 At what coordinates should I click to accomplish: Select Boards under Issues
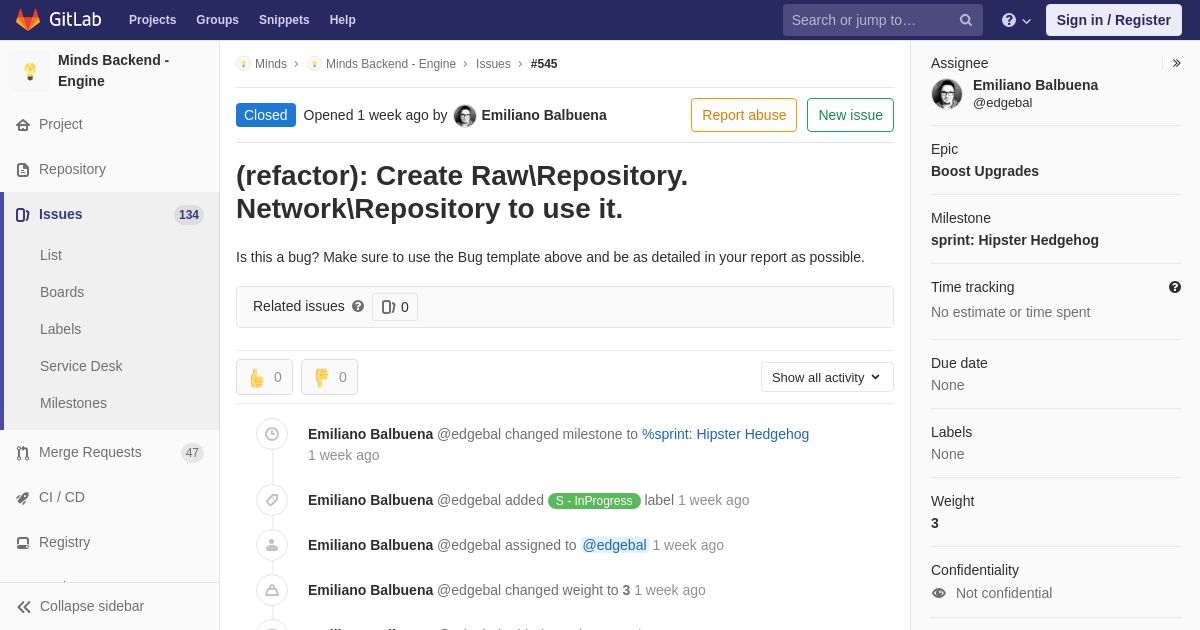pyautogui.click(x=62, y=292)
